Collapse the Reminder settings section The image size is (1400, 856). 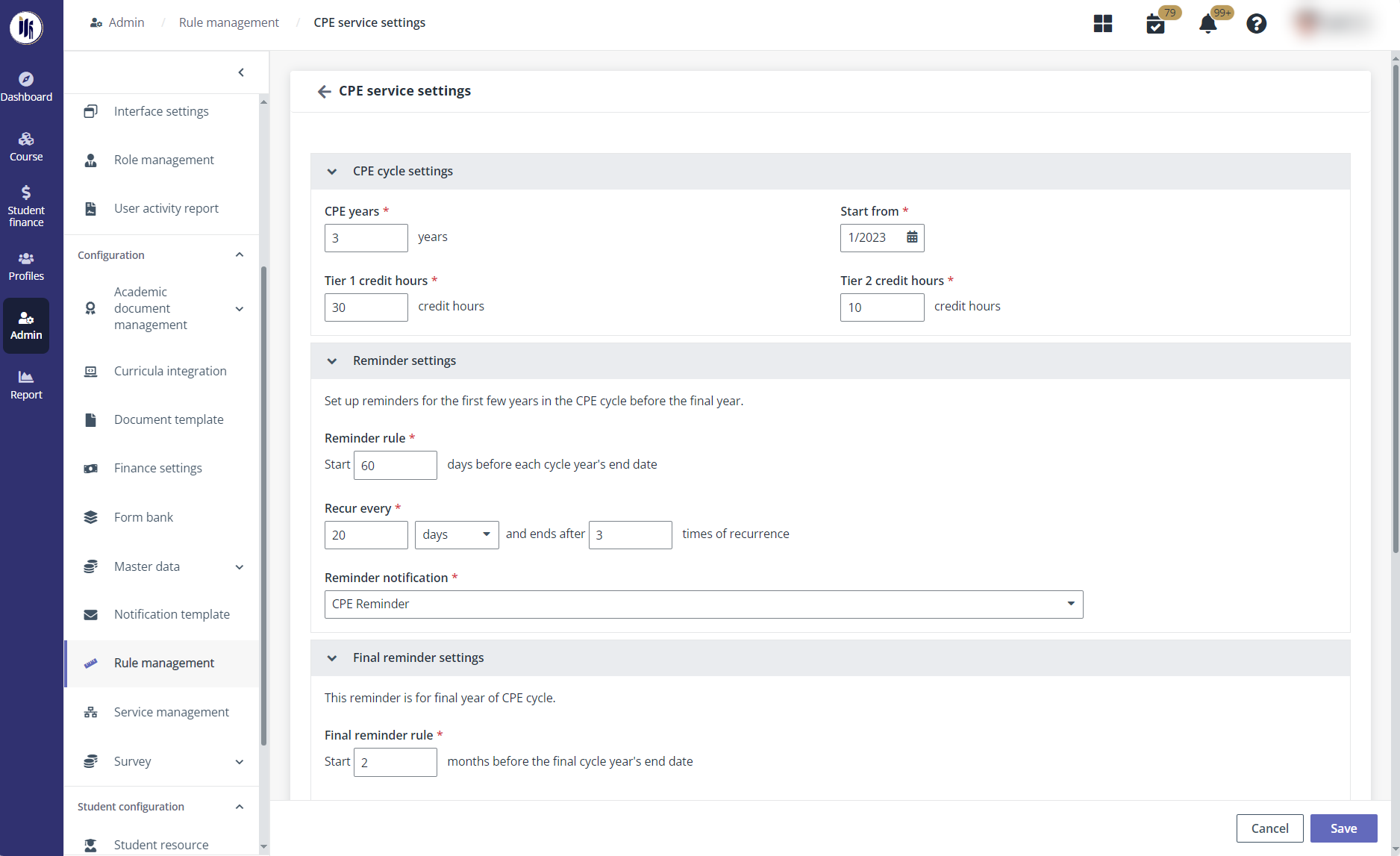point(332,361)
